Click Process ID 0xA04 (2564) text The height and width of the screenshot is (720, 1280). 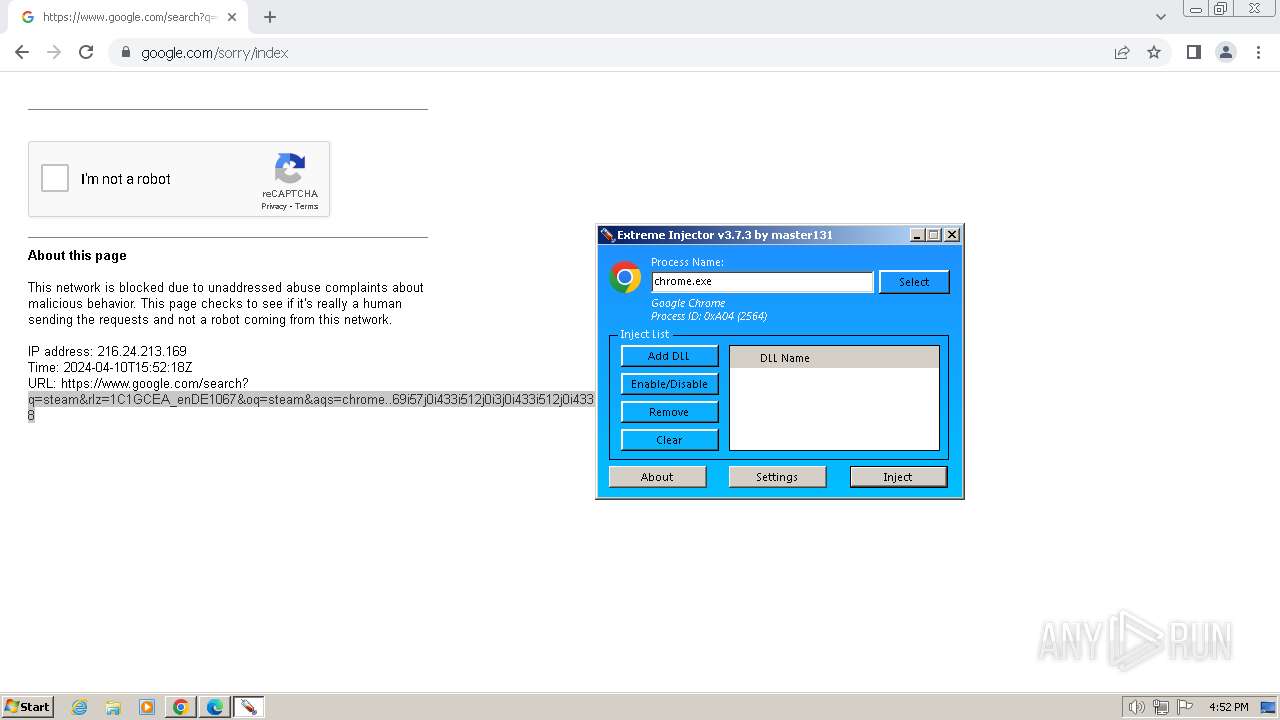[x=709, y=316]
